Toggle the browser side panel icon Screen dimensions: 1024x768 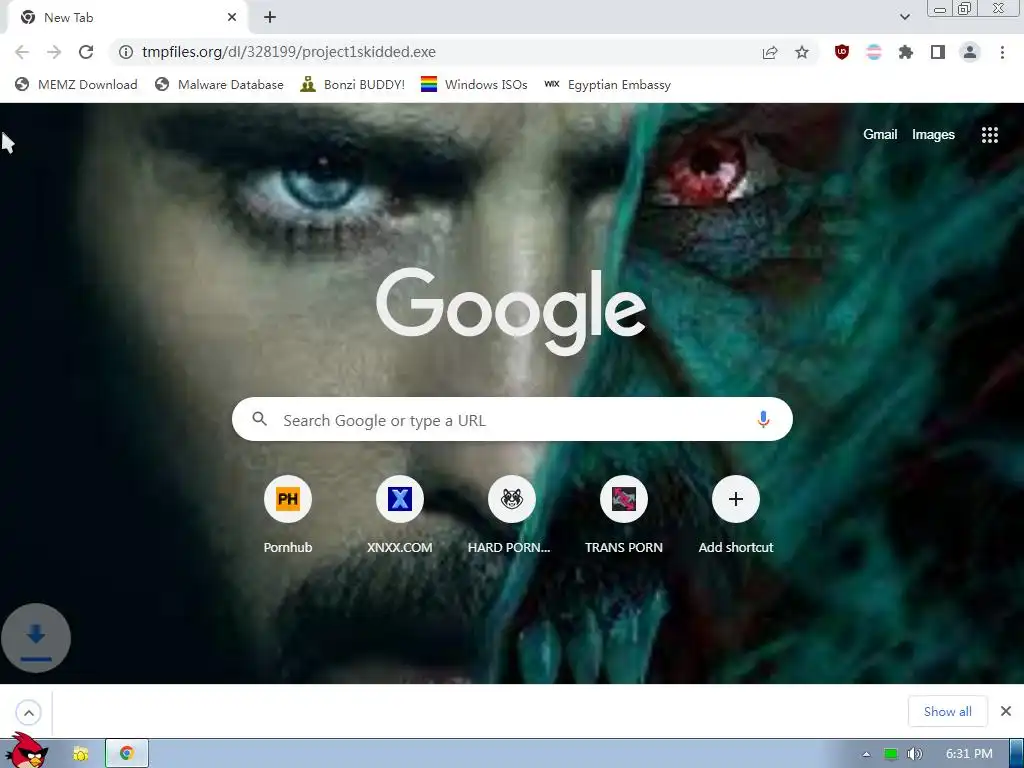(x=938, y=52)
